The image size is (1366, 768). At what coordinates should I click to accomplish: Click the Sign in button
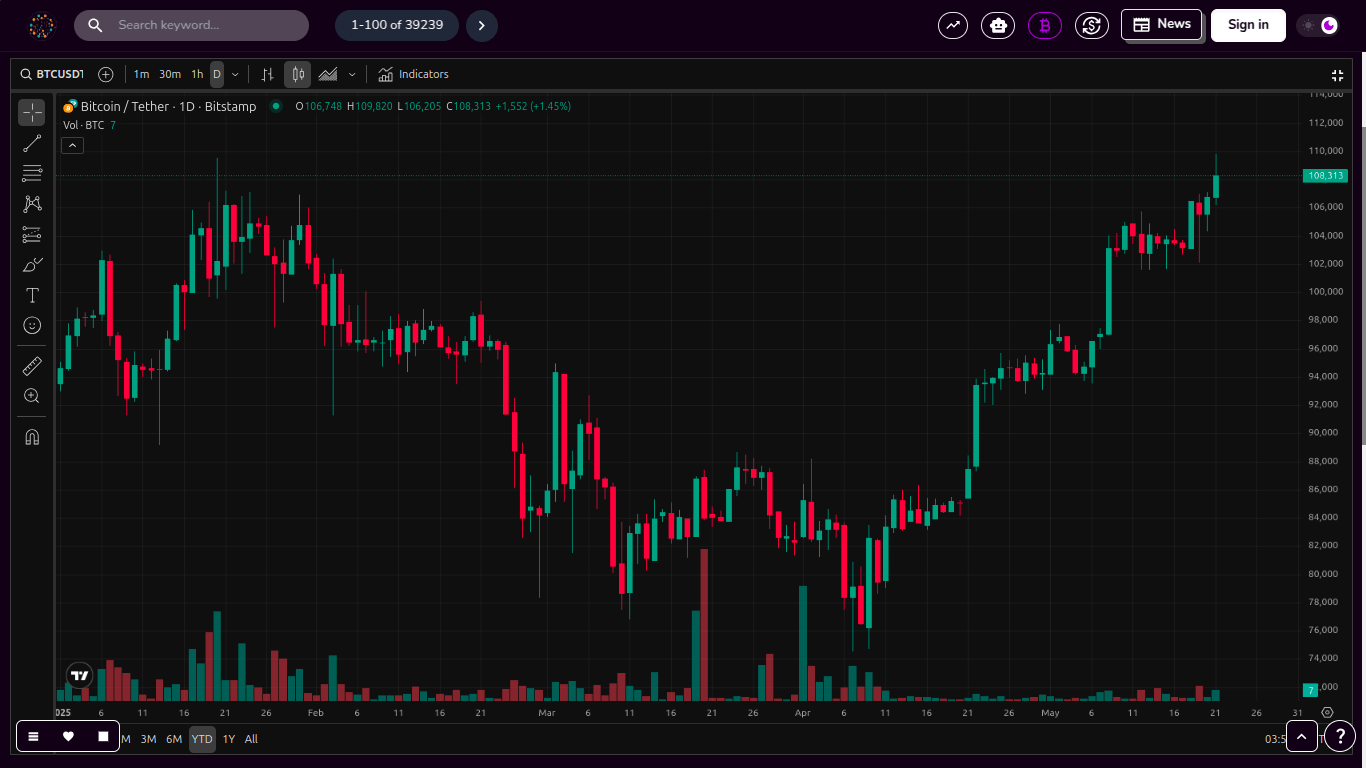1248,25
